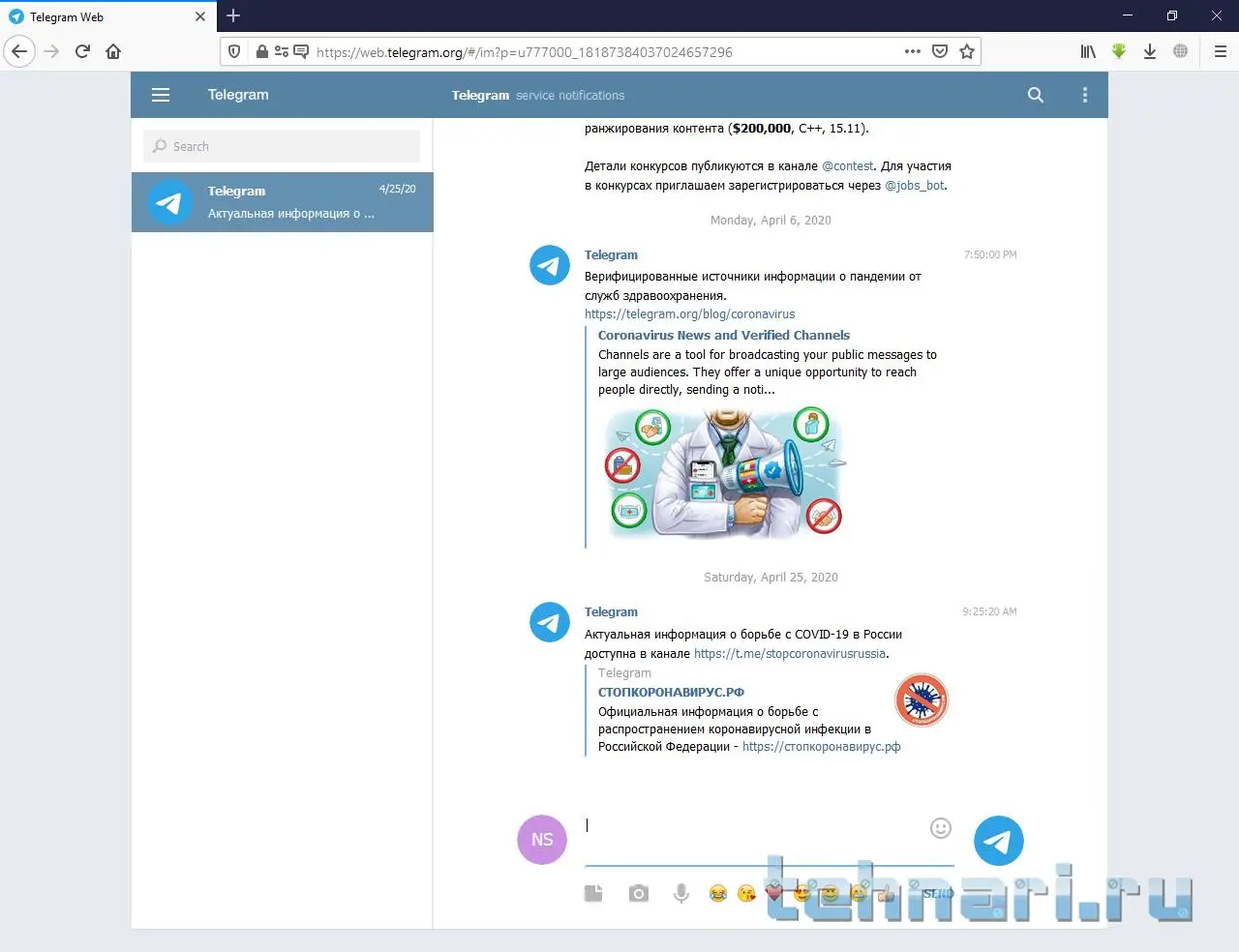View site security padlock information
1239x952 pixels.
point(261,51)
